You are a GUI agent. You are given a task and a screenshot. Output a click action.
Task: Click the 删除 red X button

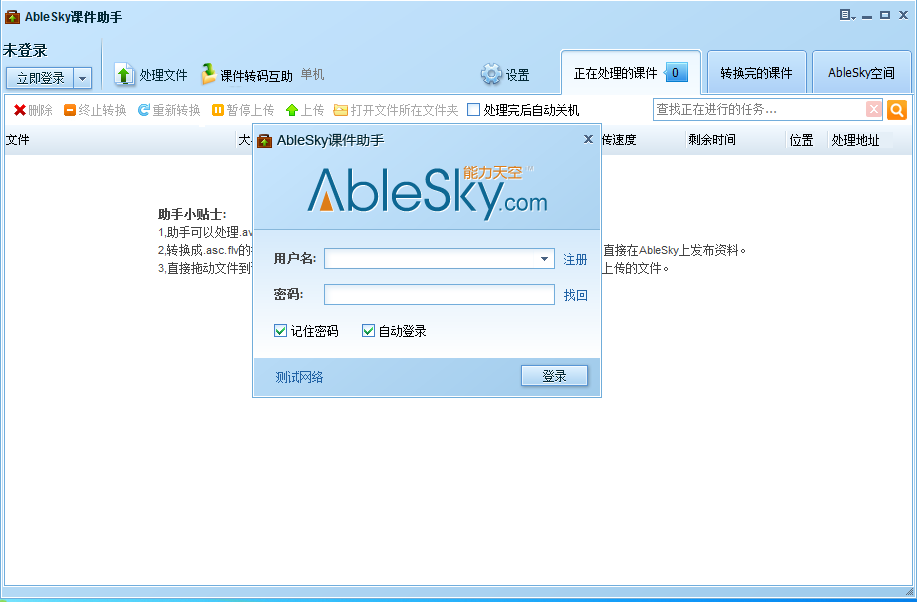pos(33,110)
